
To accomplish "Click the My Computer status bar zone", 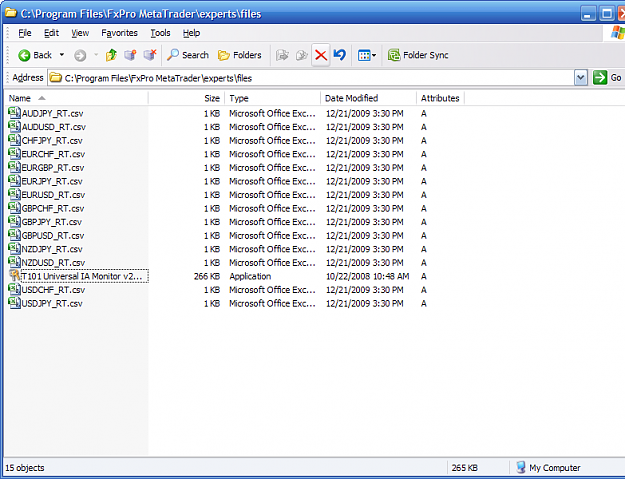I will 548,467.
